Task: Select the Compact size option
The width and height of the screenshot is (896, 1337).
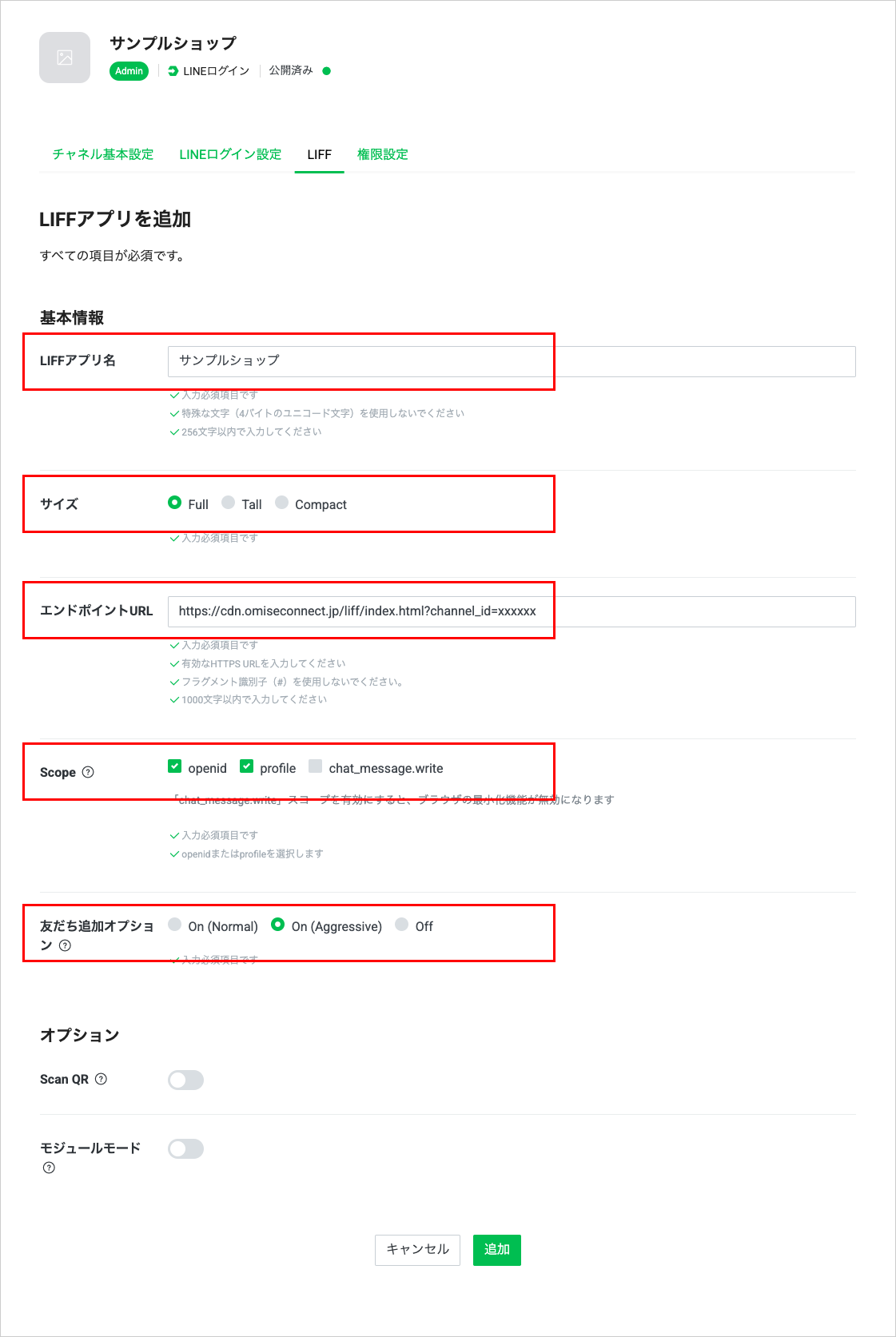Action: coord(282,503)
